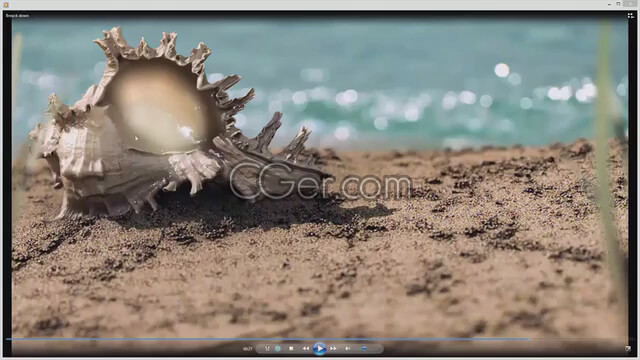Skip to previous track
The height and width of the screenshot is (360, 640).
point(306,349)
